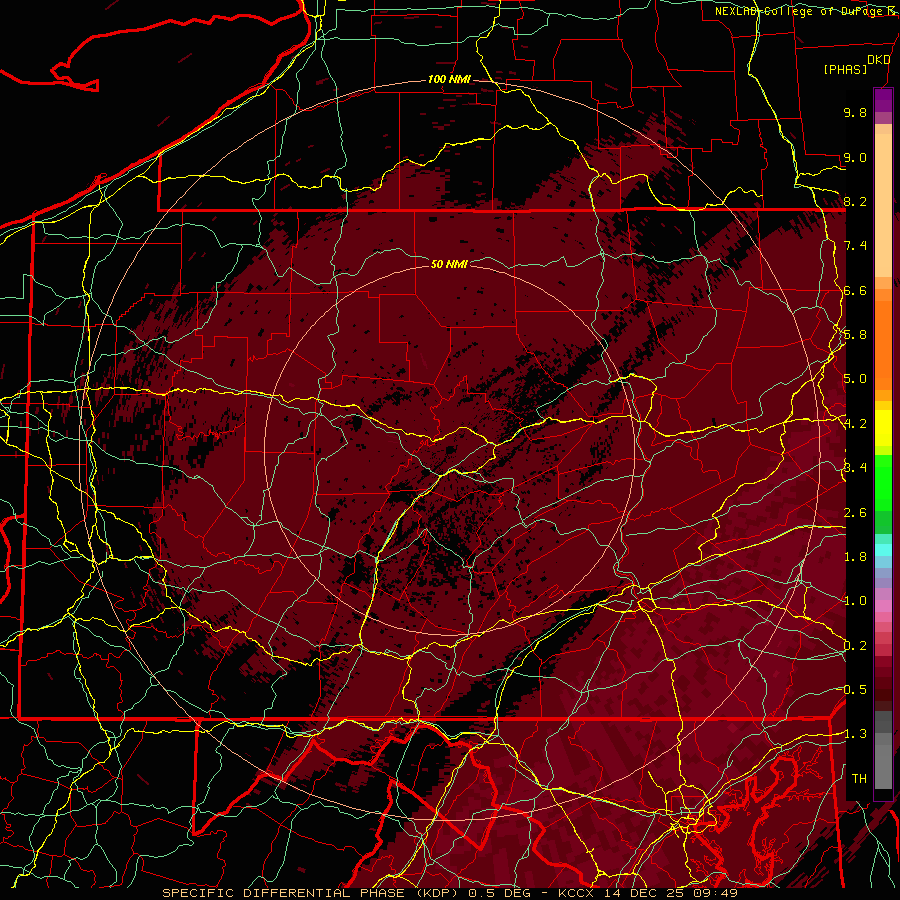Click the 5.0 value on color scale

click(855, 379)
